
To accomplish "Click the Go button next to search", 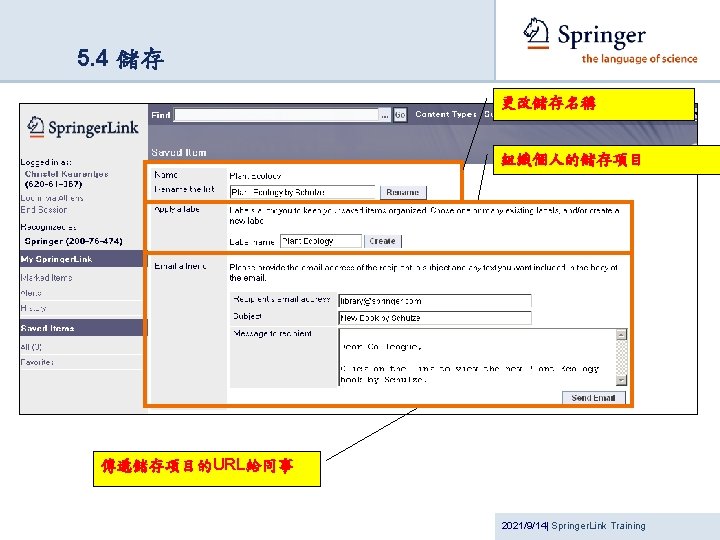I will click(x=400, y=115).
